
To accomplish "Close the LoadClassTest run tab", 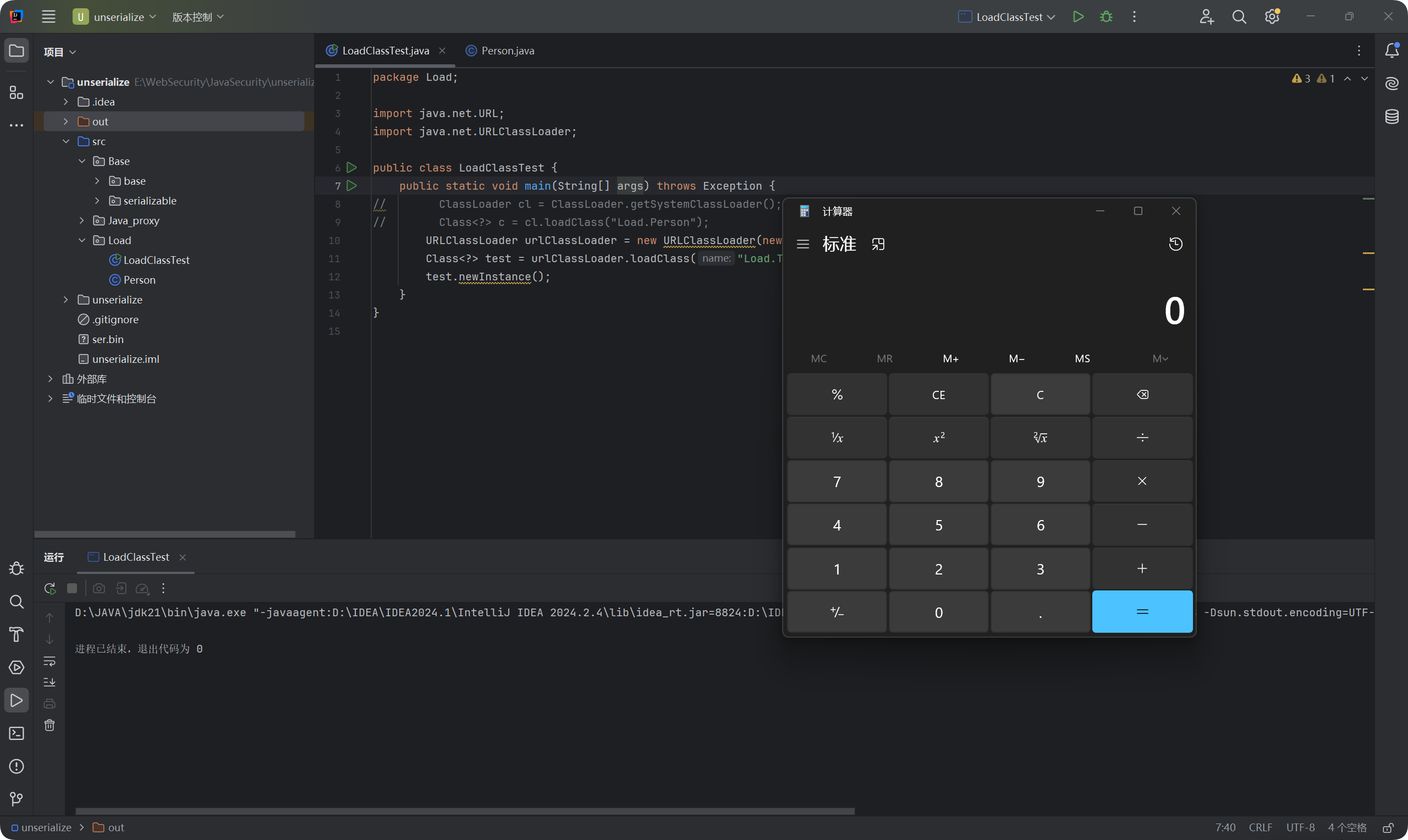I will 182,557.
